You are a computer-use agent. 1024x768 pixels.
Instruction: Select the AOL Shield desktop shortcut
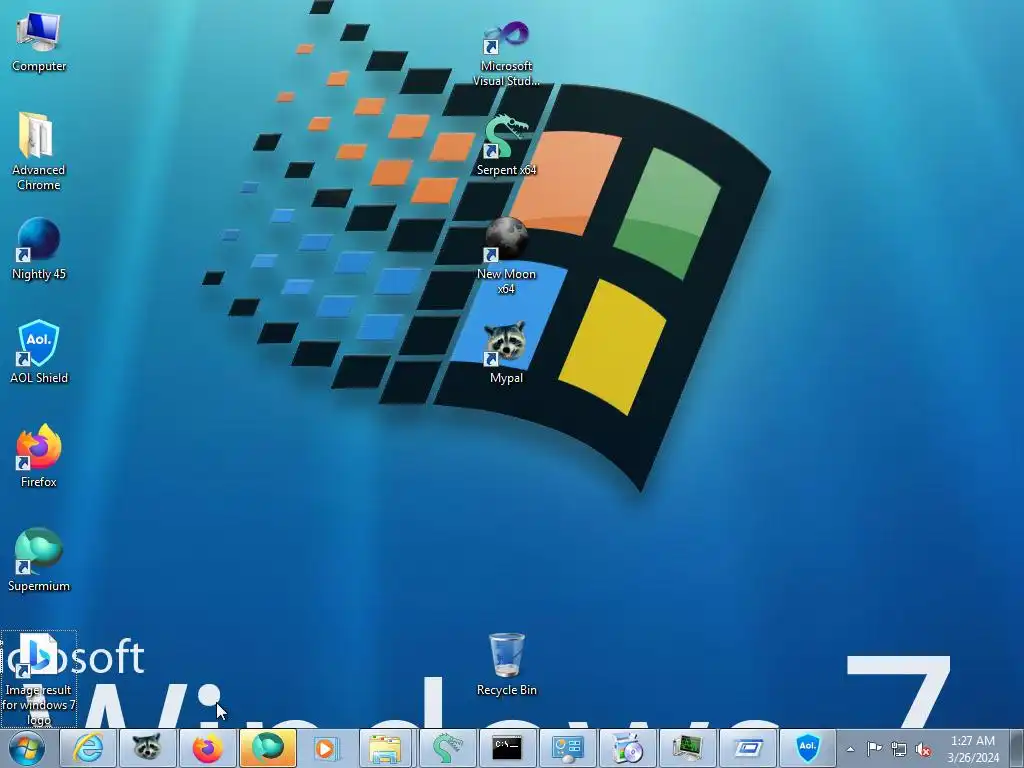39,352
